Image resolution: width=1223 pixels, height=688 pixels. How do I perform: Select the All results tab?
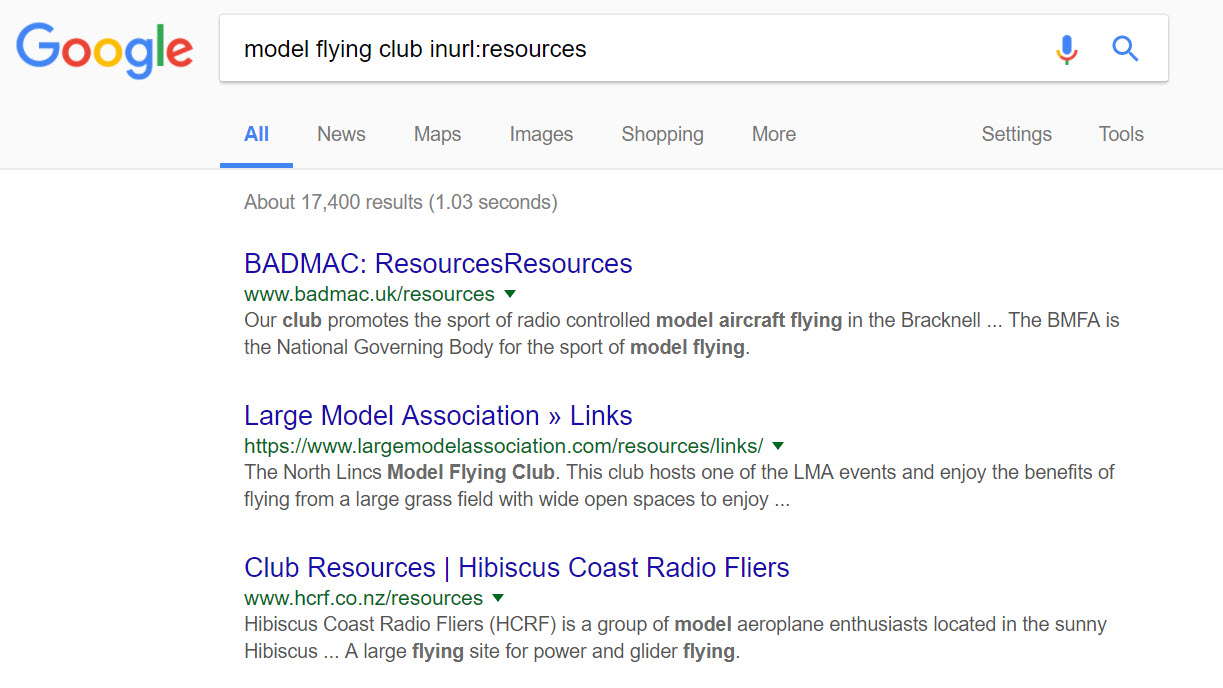tap(257, 134)
